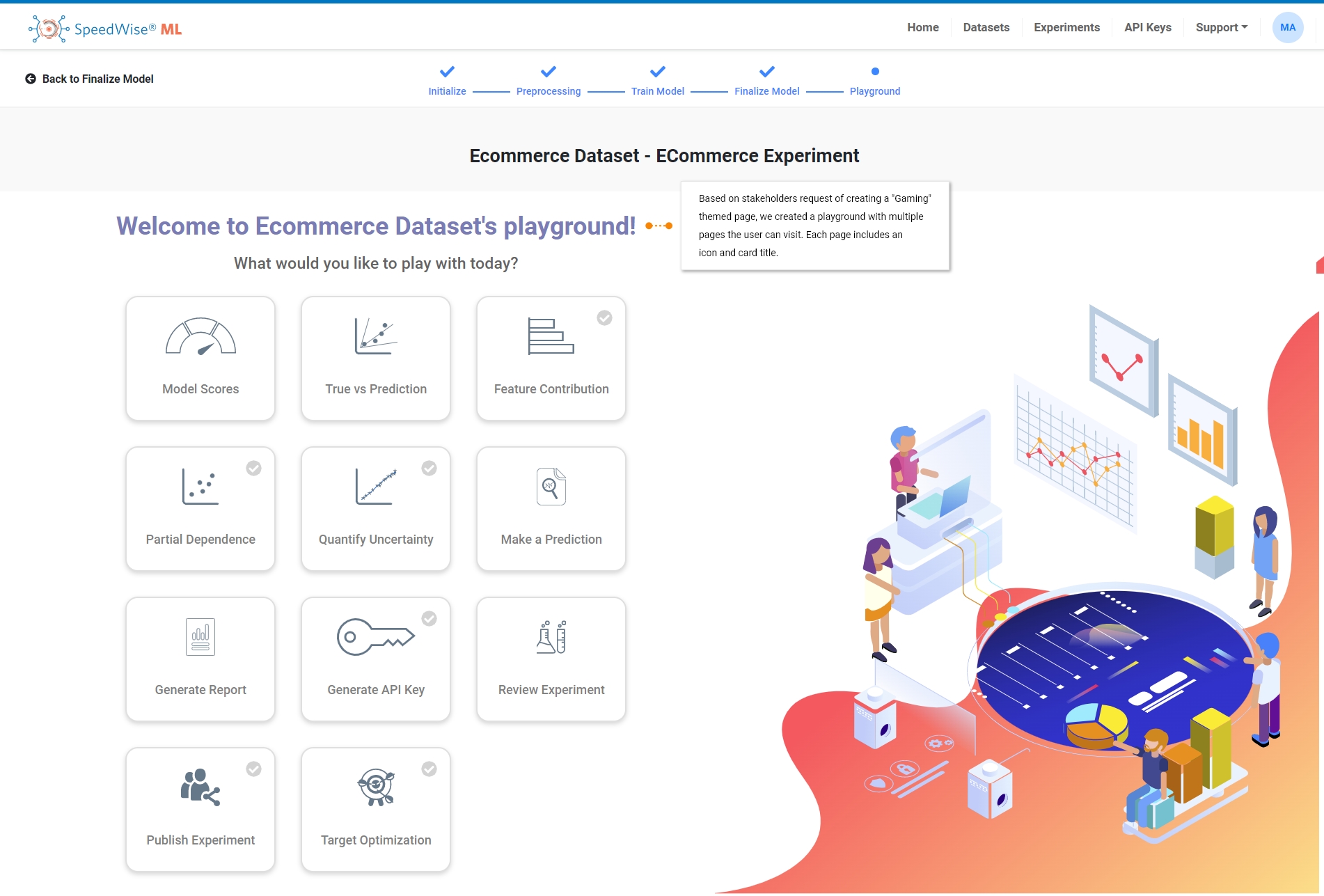Viewport: 1324px width, 896px height.
Task: Open the MA user avatar menu
Action: 1287,28
